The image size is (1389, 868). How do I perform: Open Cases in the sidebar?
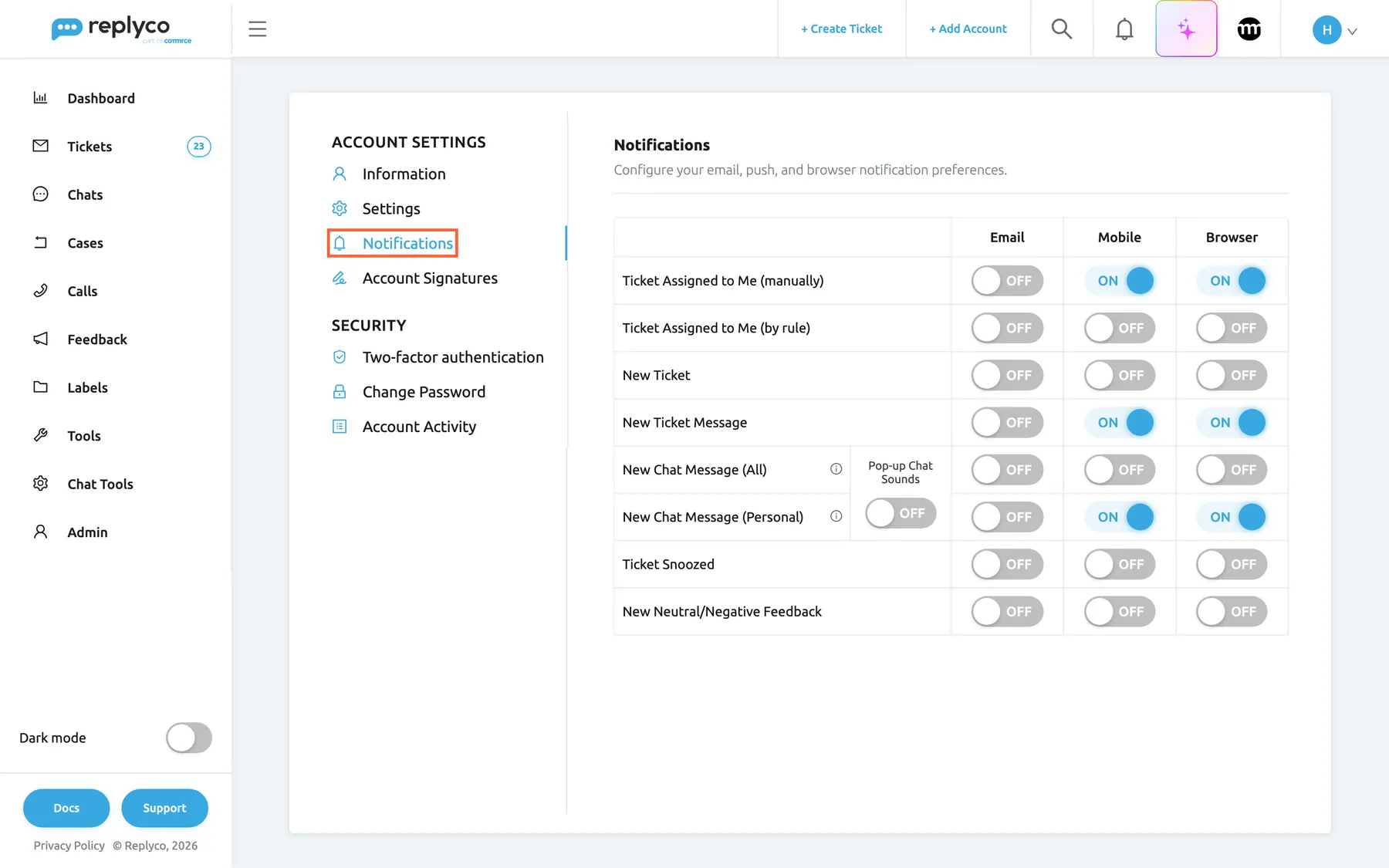pyautogui.click(x=85, y=243)
